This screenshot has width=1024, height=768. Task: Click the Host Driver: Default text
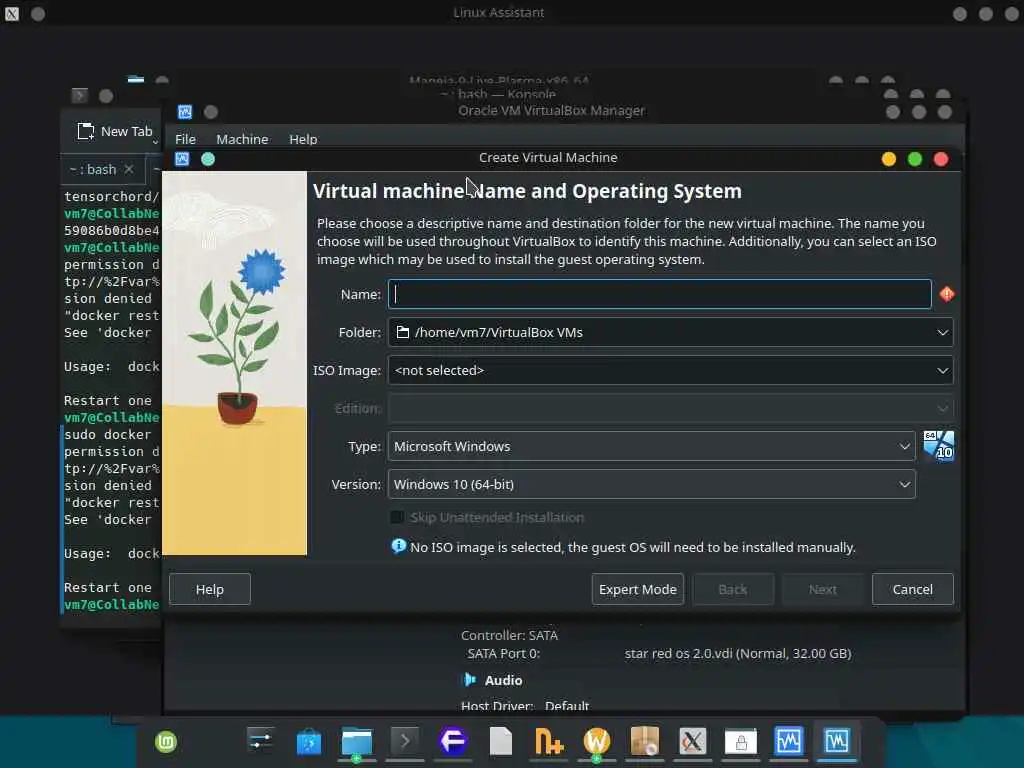coord(525,706)
